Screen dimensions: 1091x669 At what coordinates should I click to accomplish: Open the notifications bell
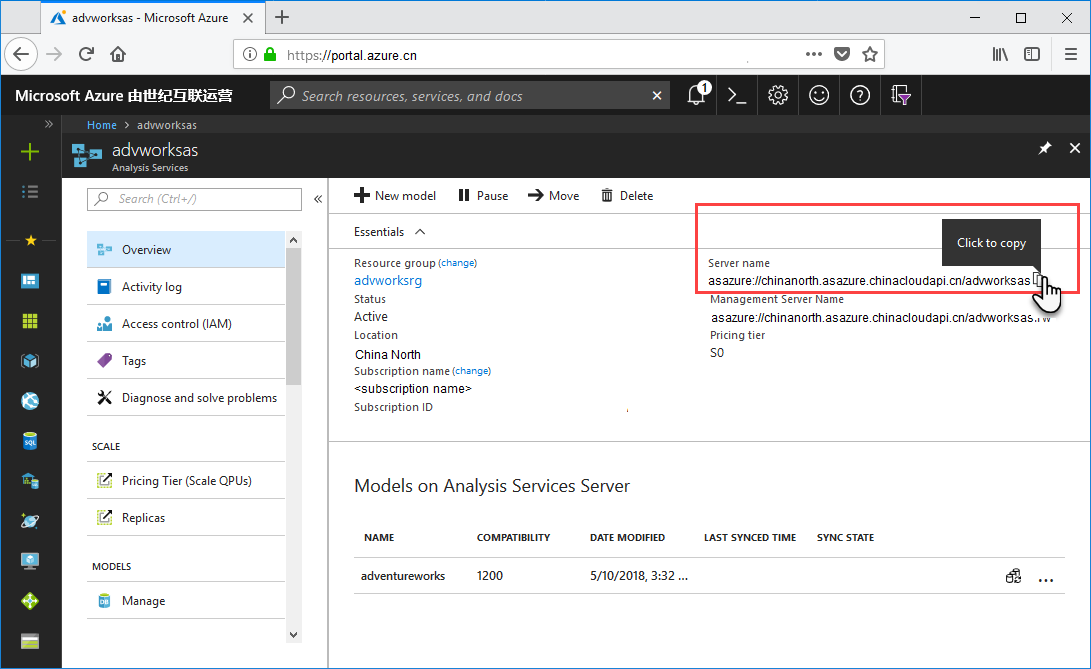(x=696, y=95)
